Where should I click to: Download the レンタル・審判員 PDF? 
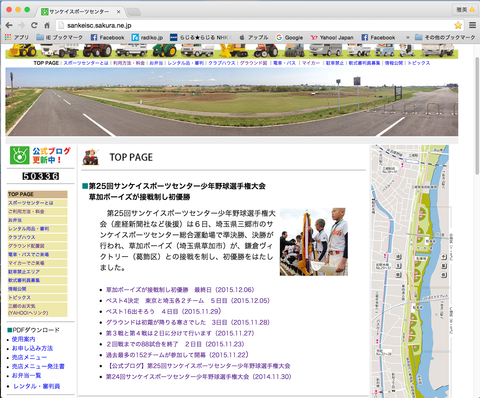tap(37, 386)
